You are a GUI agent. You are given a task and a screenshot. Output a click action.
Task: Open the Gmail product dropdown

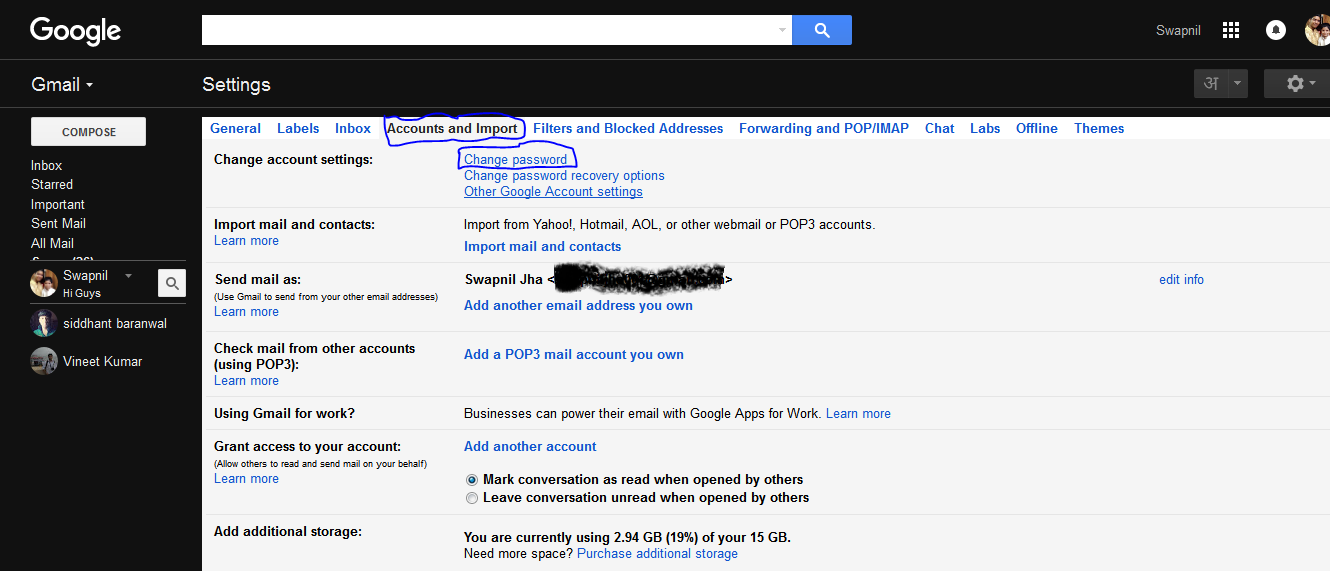click(62, 84)
